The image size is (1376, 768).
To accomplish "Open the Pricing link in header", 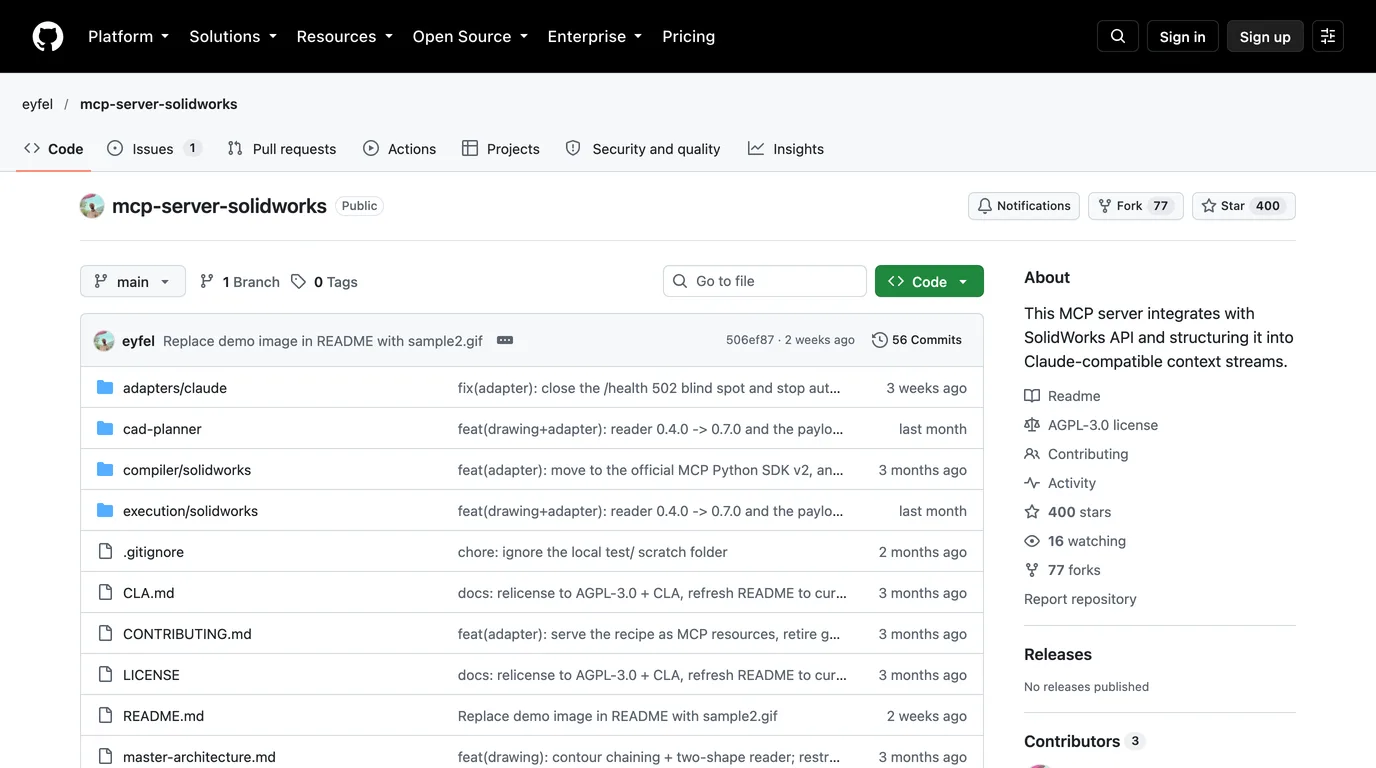I will pyautogui.click(x=689, y=36).
